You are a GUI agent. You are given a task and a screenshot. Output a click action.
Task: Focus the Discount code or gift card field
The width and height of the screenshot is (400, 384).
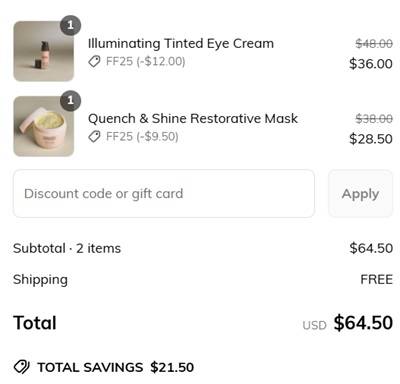click(164, 194)
